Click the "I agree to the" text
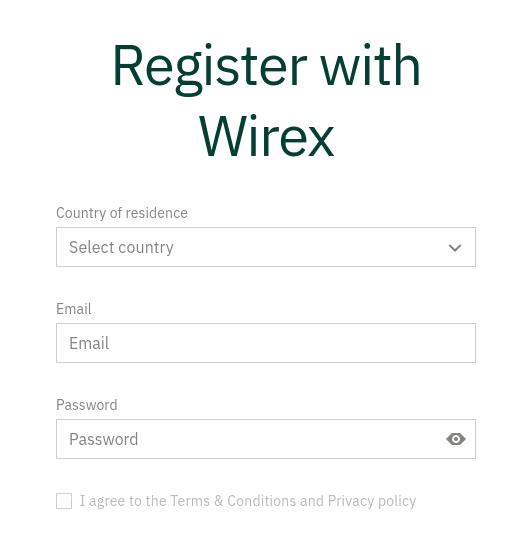This screenshot has height=534, width=526. click(x=123, y=501)
